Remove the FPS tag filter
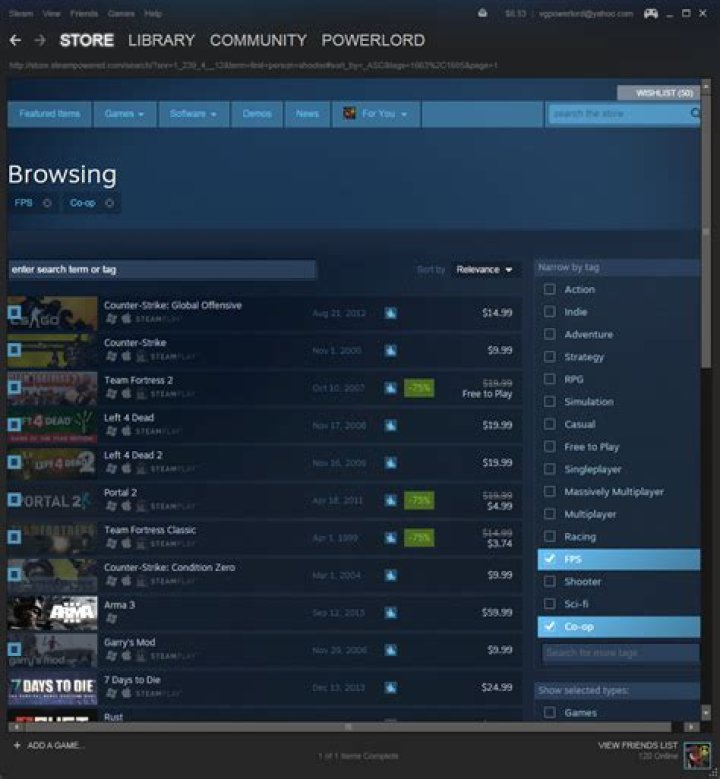The width and height of the screenshot is (720, 779). click(x=47, y=203)
